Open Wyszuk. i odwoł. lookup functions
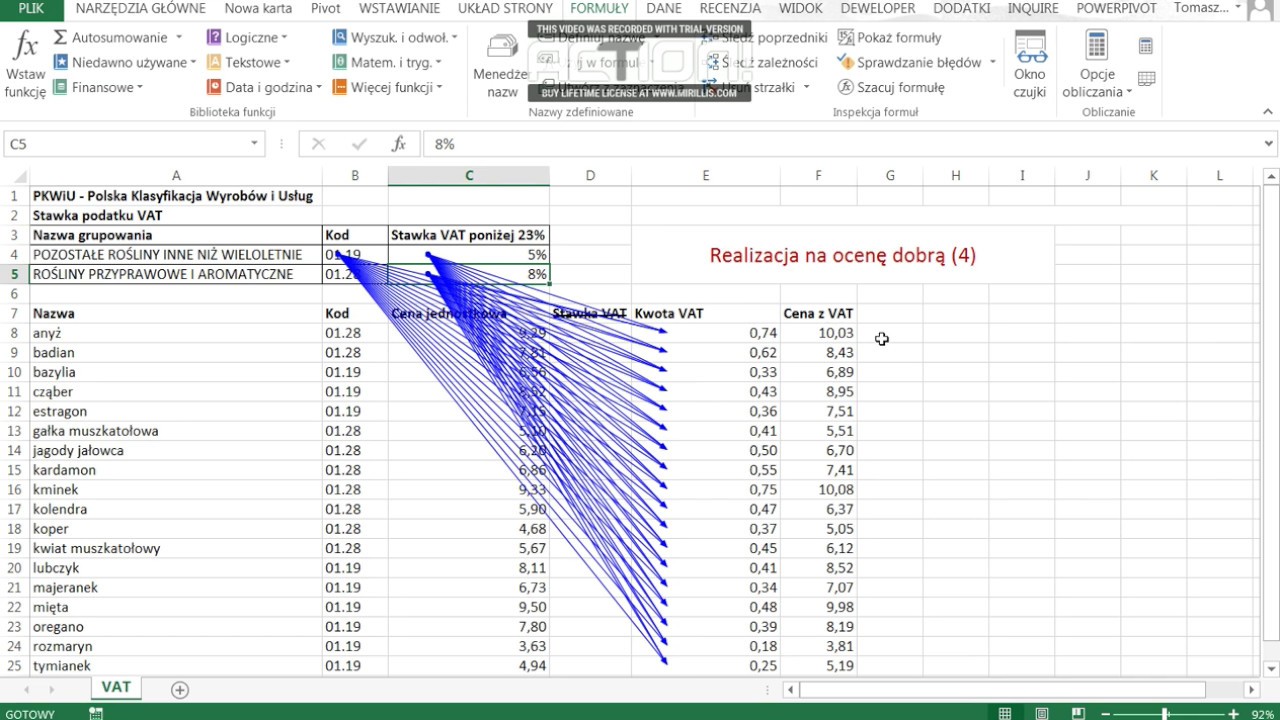The image size is (1280, 720). 394,37
